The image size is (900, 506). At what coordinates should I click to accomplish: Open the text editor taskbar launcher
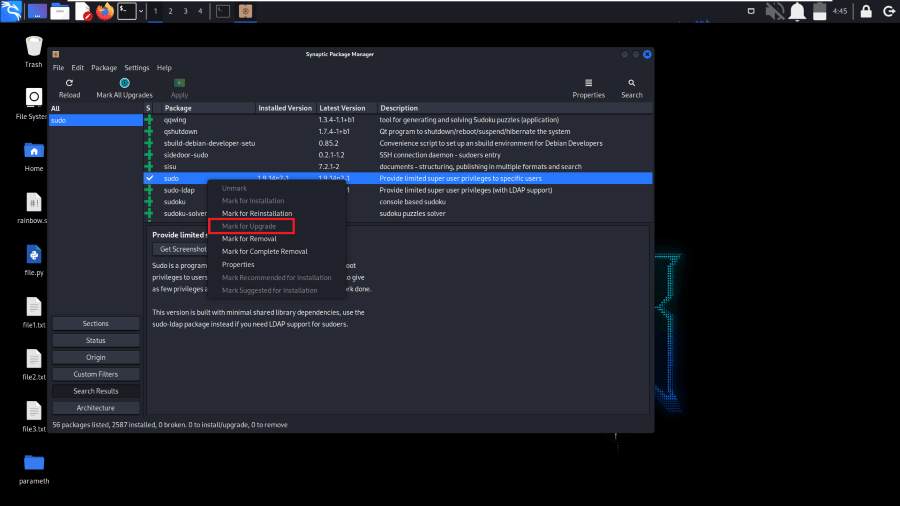(x=83, y=11)
